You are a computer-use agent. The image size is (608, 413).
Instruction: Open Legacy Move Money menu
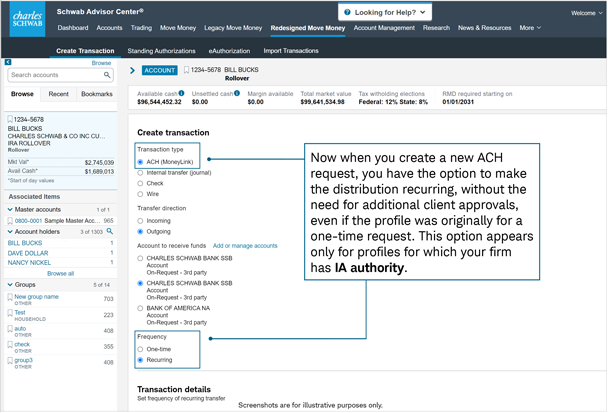click(233, 28)
